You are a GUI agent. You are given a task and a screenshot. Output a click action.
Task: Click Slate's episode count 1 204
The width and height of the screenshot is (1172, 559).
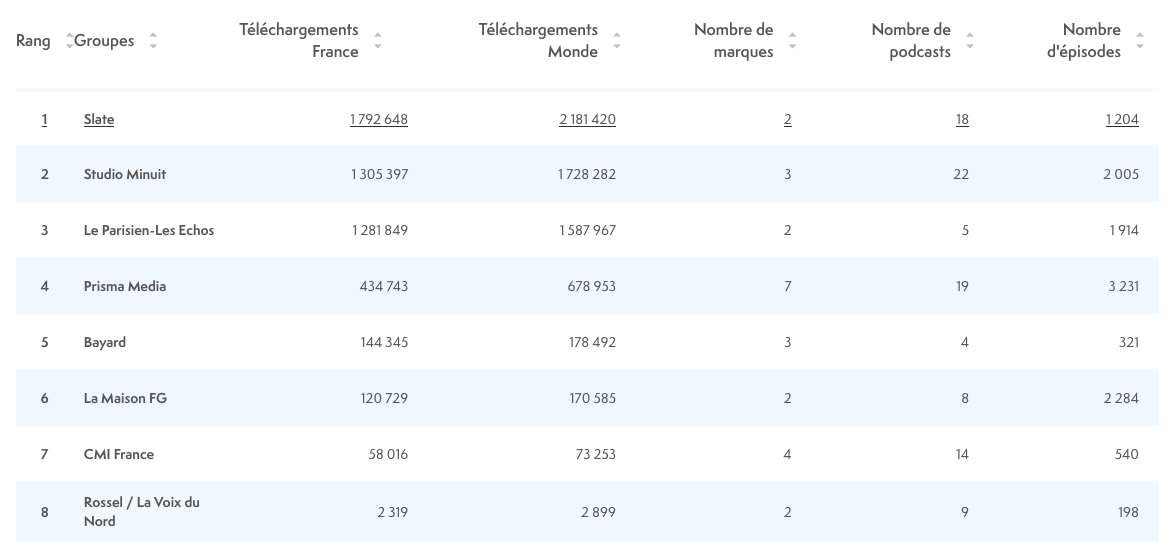tap(1122, 119)
